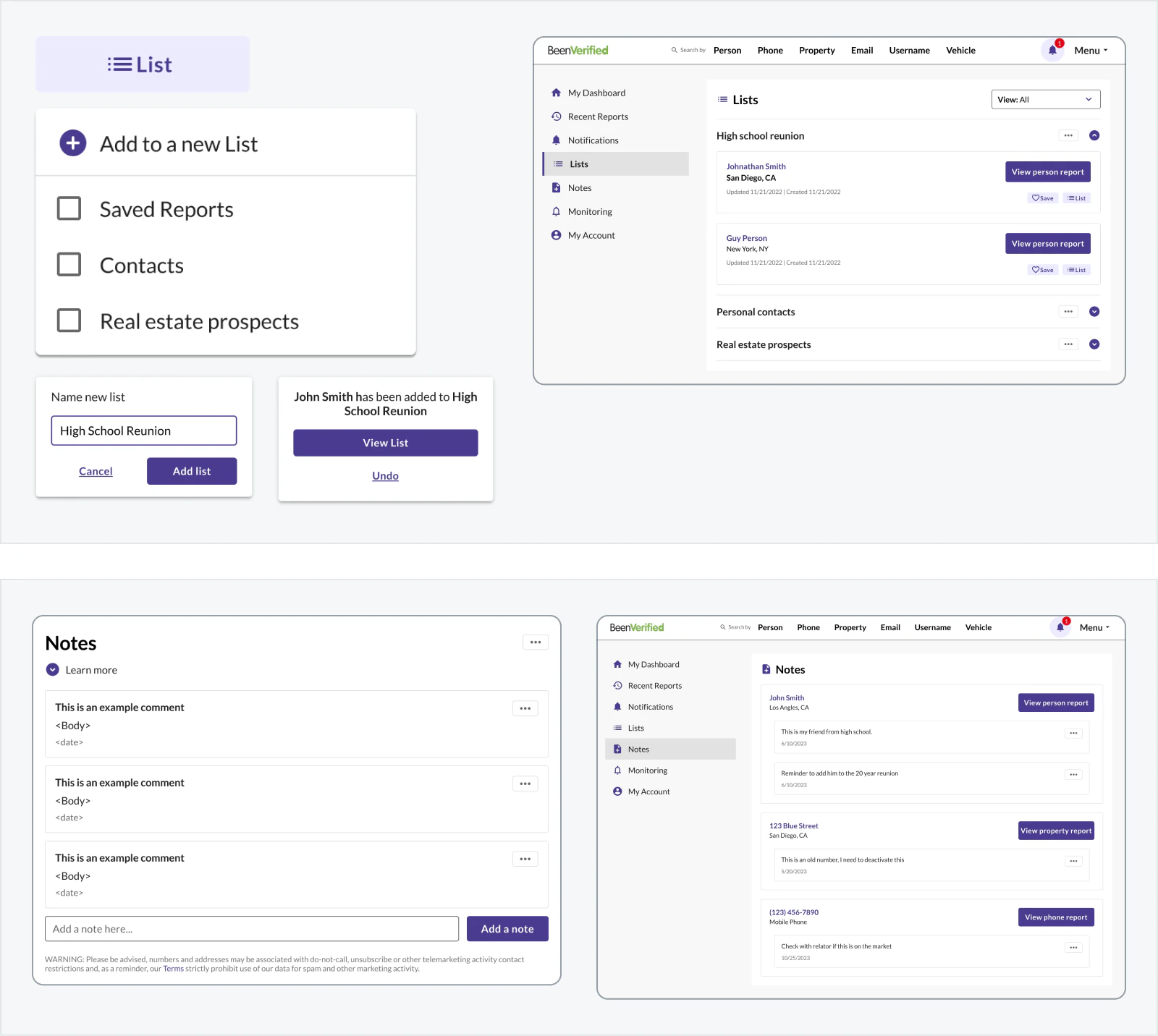Check the Real estate prospects checkbox
This screenshot has width=1158, height=1036.
pos(69,320)
